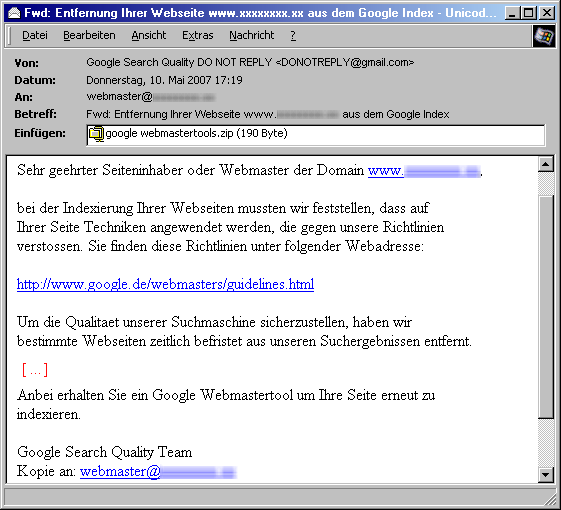This screenshot has width=561, height=510.
Task: Click the zip attachment icon
Action: [x=96, y=134]
